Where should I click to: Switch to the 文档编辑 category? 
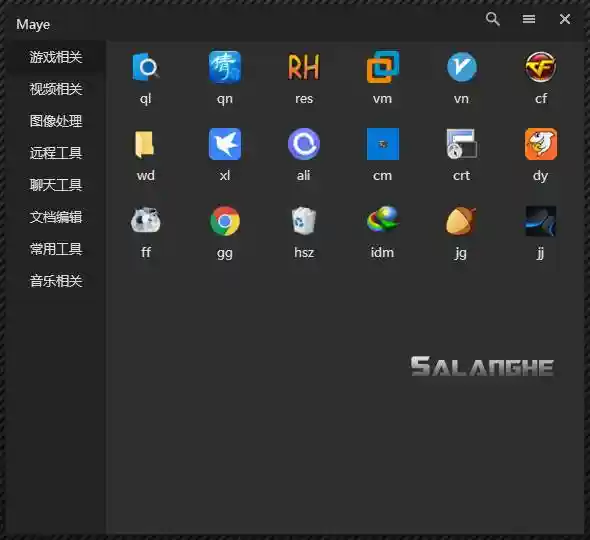[56, 217]
